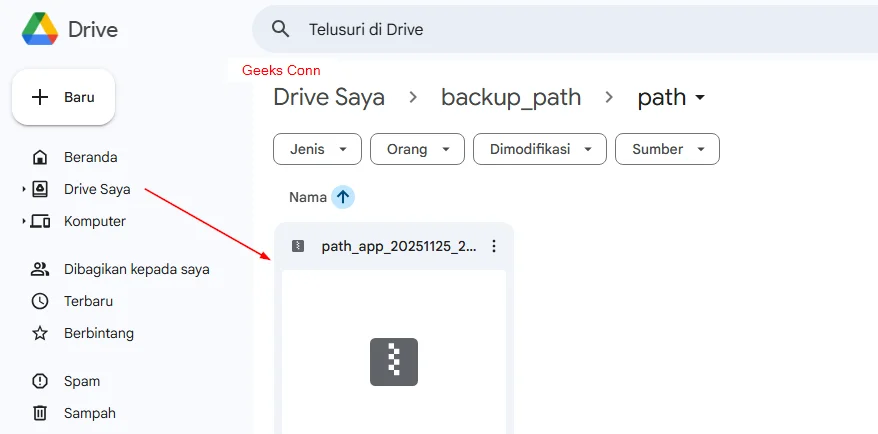
Task: Click the shared people icon
Action: (x=40, y=269)
